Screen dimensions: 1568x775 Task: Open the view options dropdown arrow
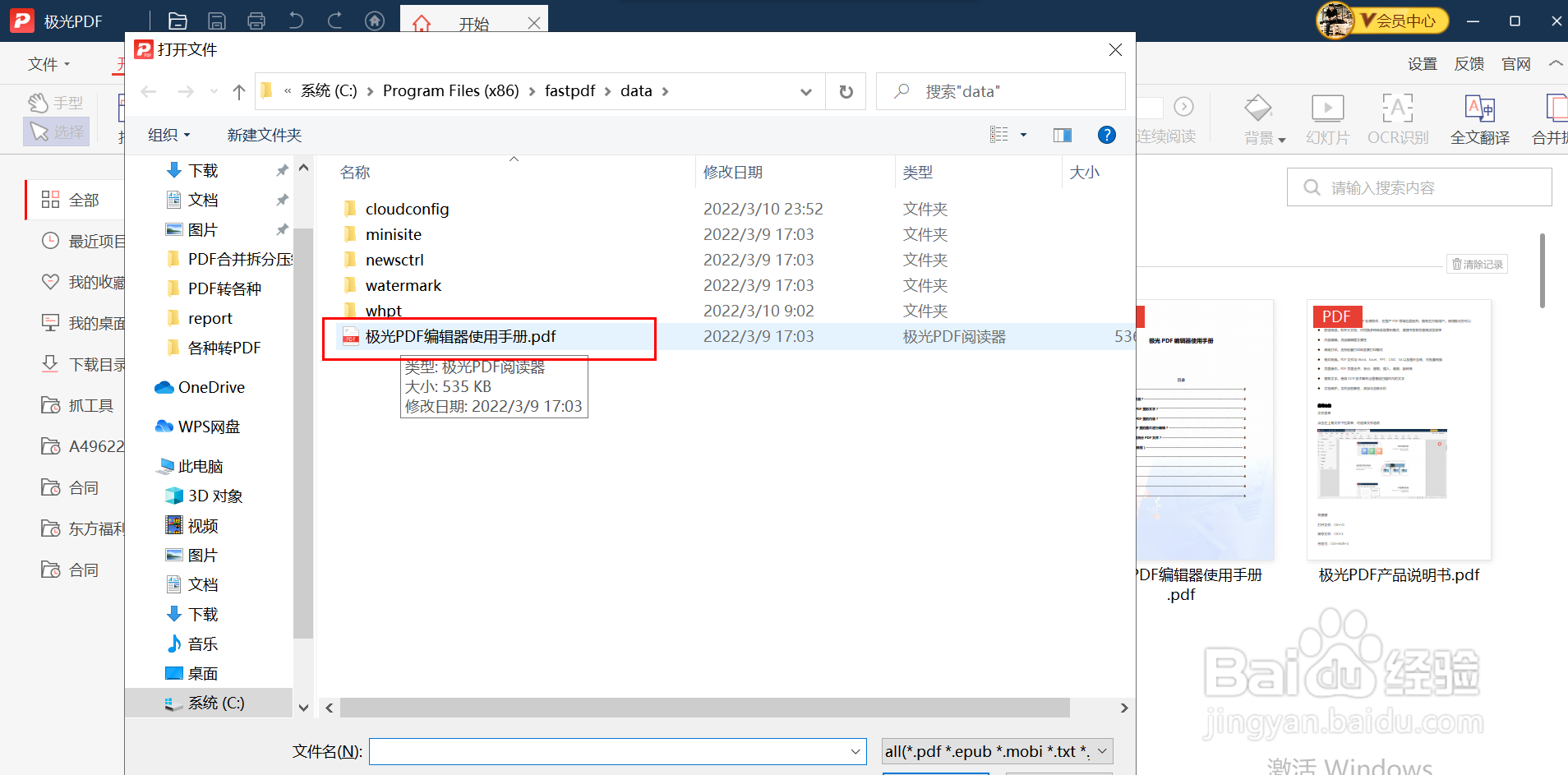click(1023, 135)
